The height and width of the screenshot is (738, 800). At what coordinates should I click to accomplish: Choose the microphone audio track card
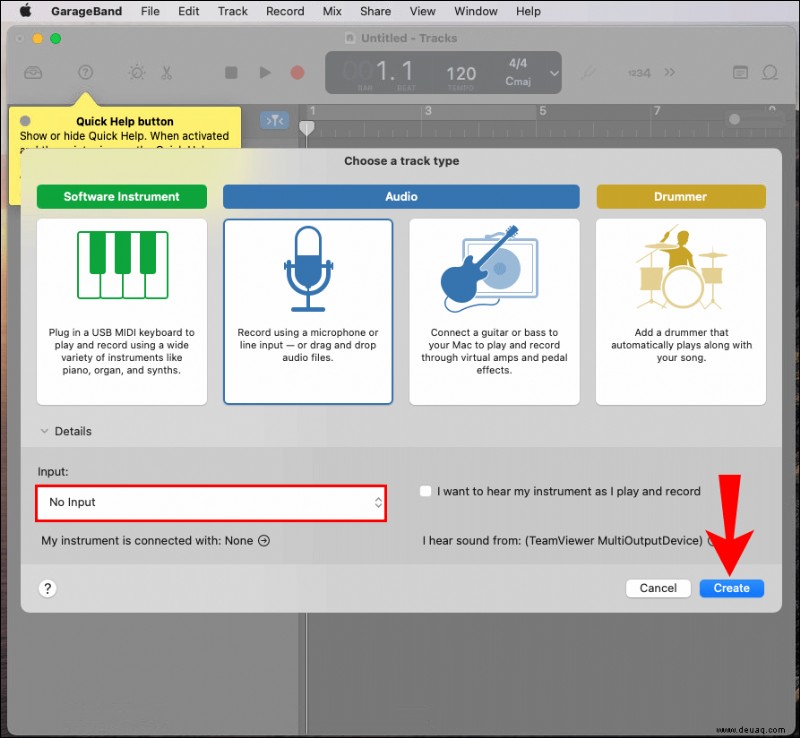tap(308, 312)
